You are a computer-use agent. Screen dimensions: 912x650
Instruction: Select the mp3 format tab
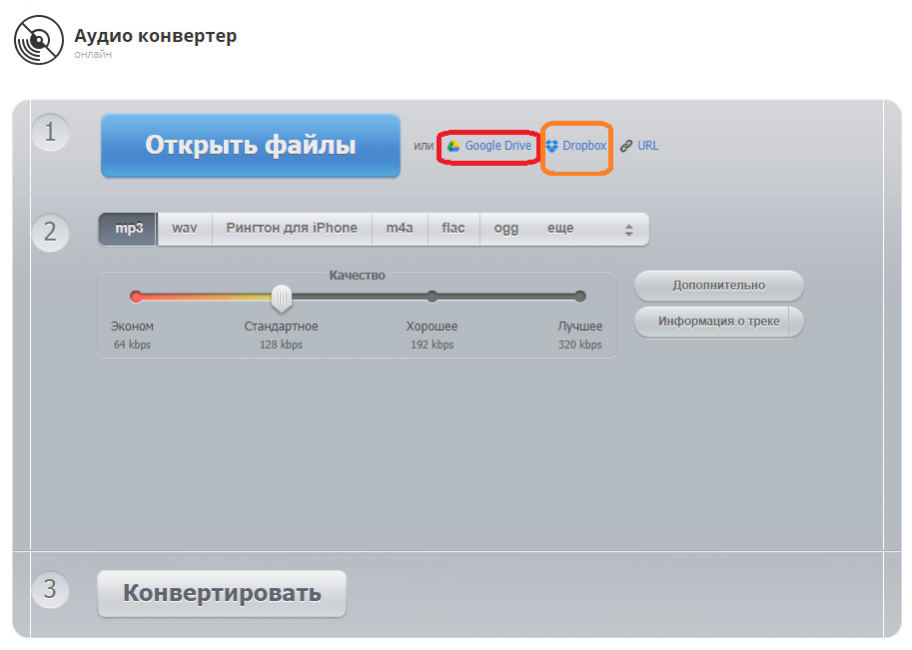[x=128, y=228]
